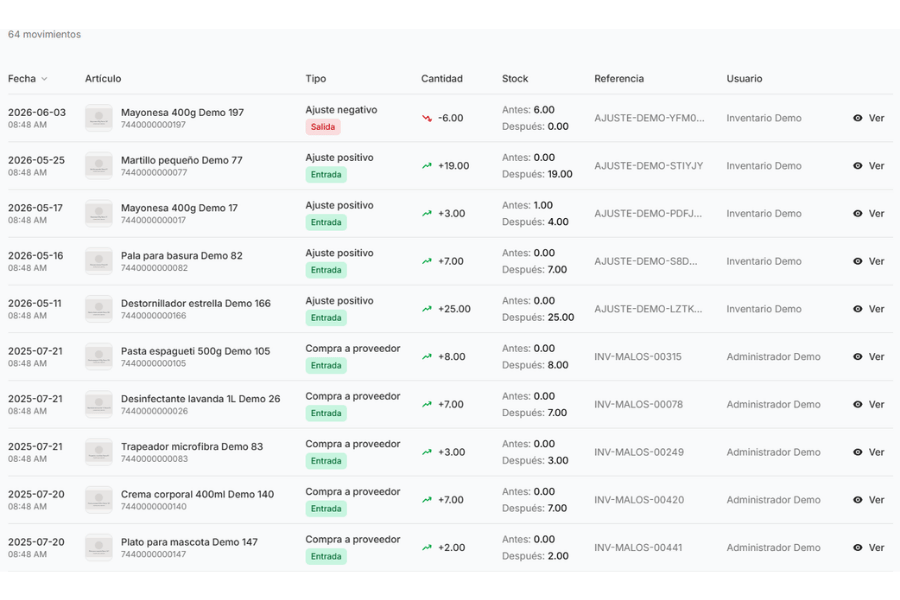
Task: Click eye icon for Crema corporal 400ml row
Action: (858, 500)
